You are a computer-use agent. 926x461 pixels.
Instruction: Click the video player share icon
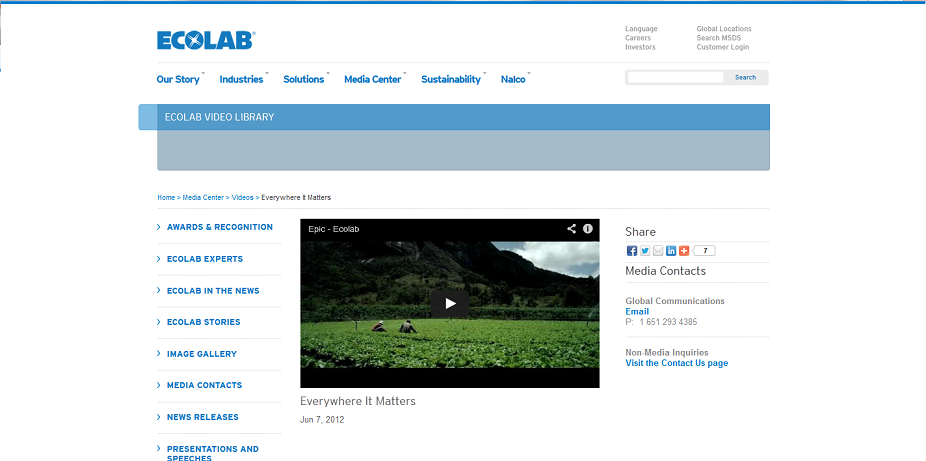pos(571,228)
